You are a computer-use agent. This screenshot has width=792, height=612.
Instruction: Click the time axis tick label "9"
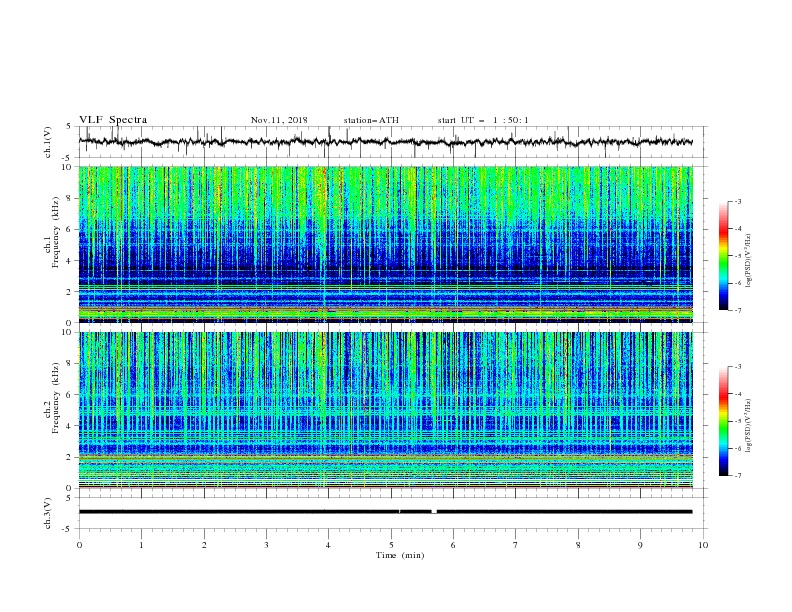pyautogui.click(x=640, y=545)
